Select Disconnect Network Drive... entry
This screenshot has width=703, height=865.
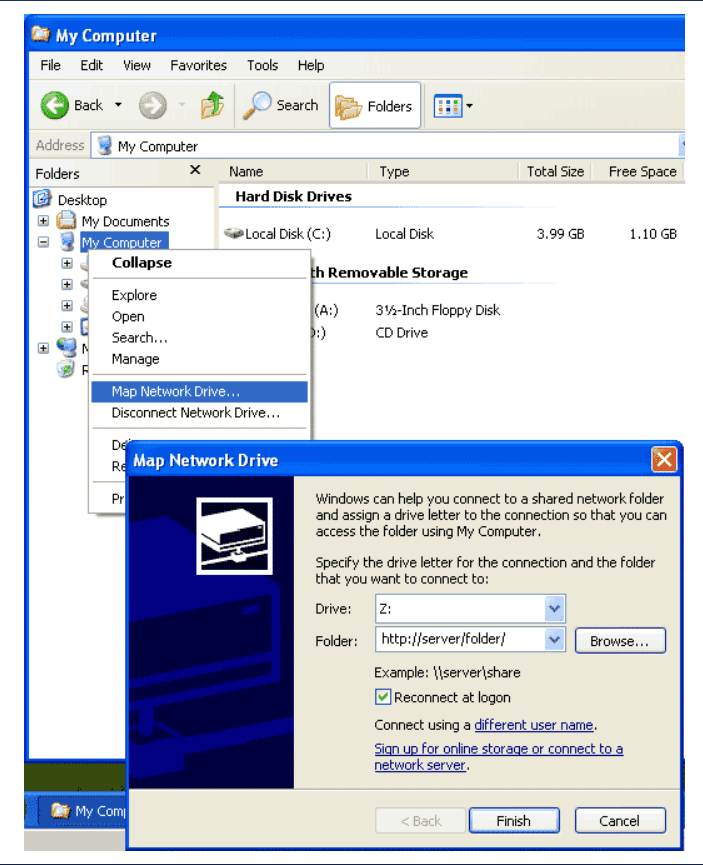(x=199, y=413)
